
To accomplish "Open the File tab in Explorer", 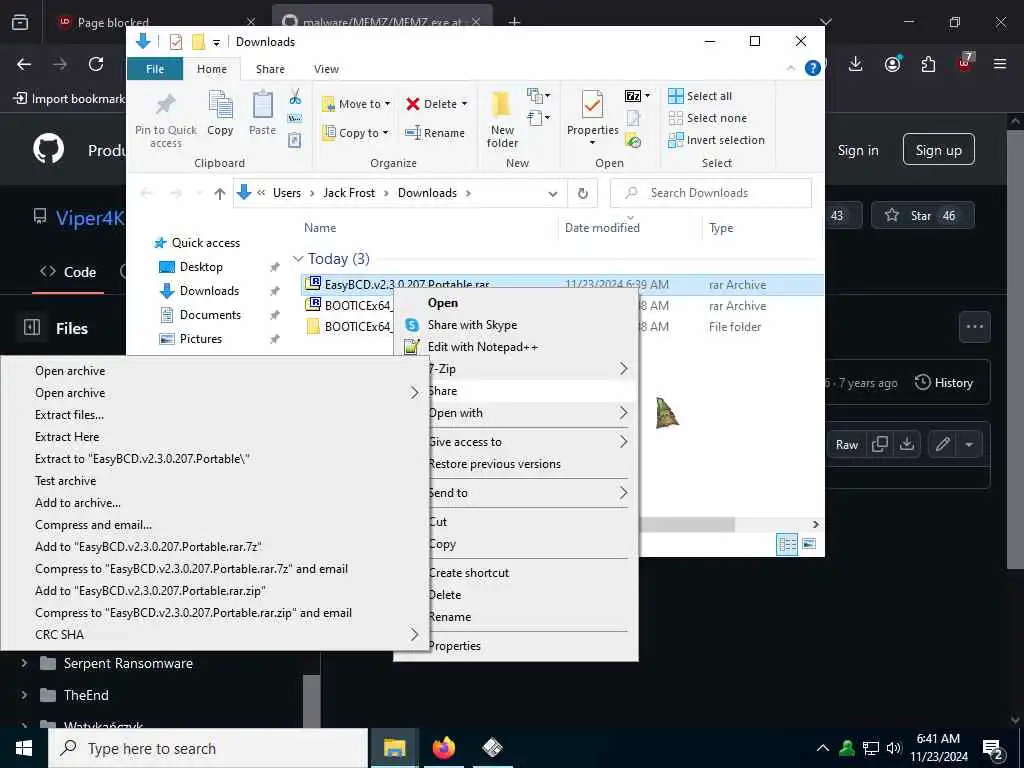I will [x=155, y=69].
